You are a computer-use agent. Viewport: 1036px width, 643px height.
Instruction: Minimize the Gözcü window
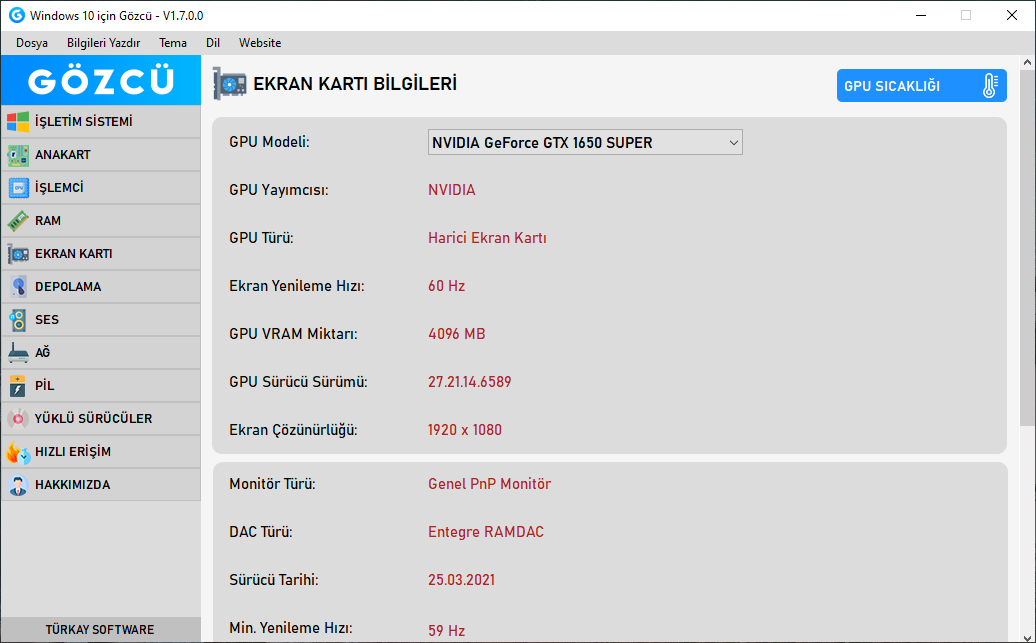tap(920, 15)
